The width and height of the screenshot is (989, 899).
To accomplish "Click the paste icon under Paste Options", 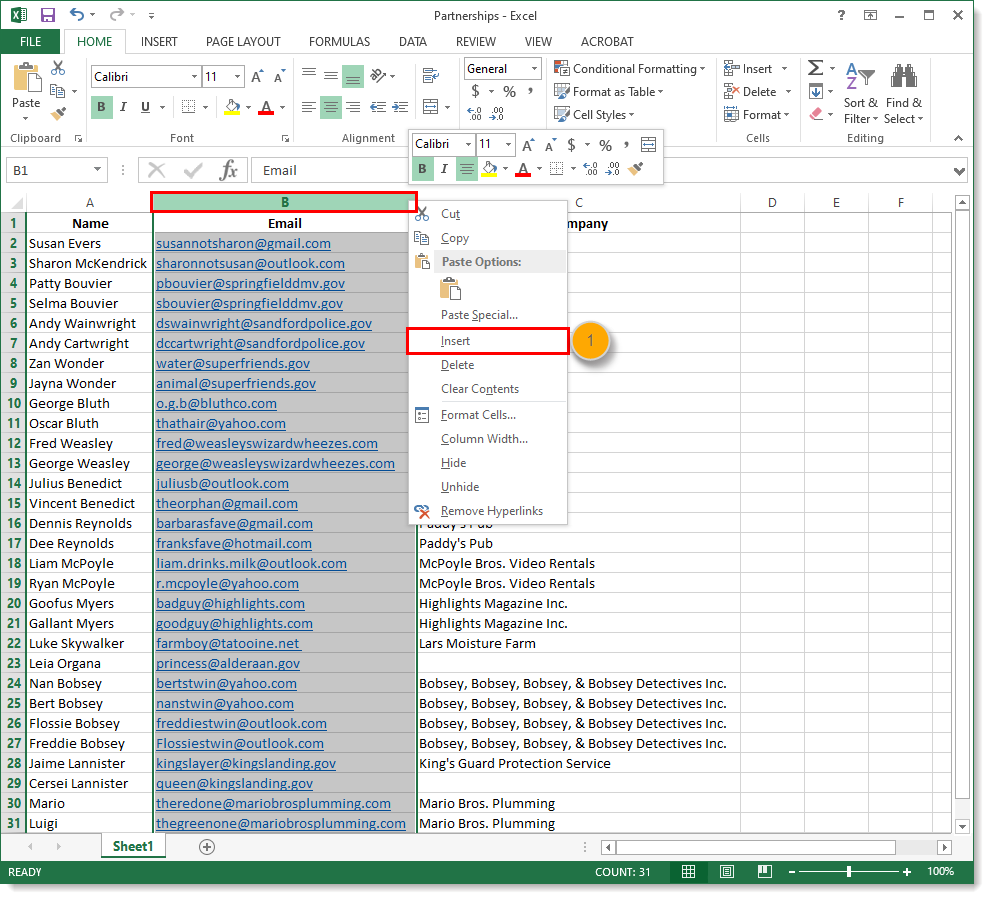I will 450,288.
